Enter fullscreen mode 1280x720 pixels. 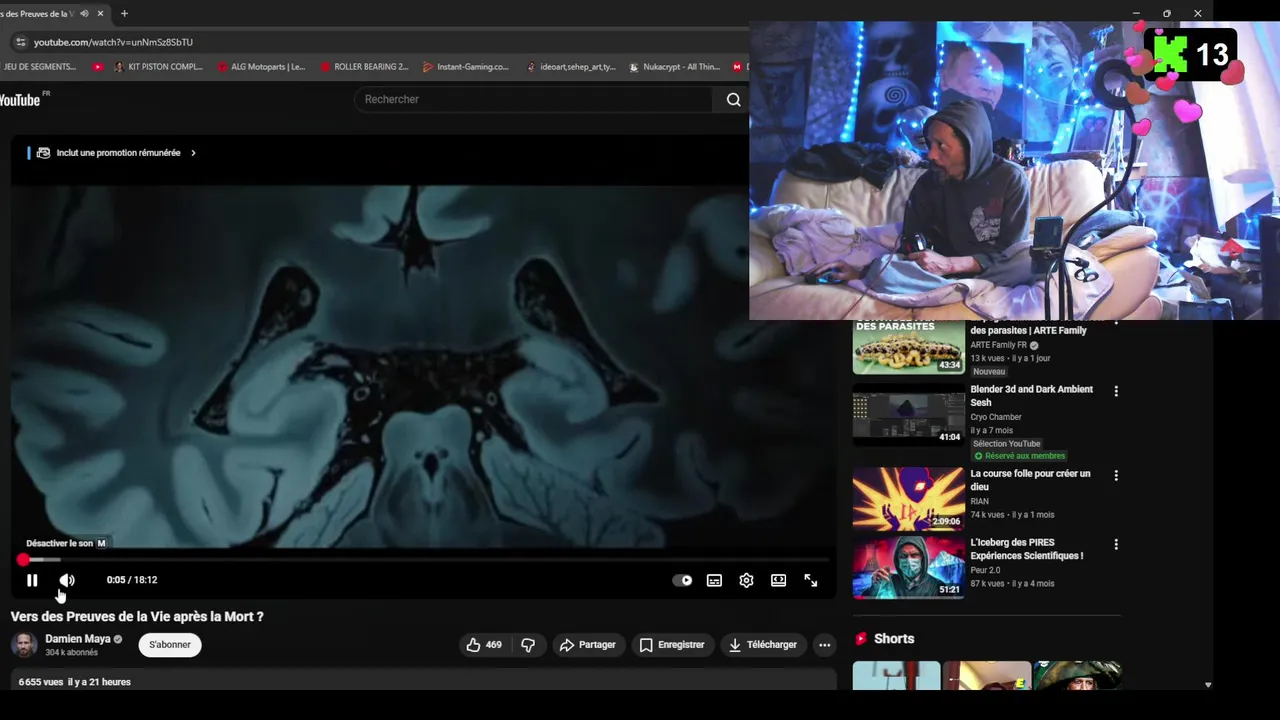811,580
